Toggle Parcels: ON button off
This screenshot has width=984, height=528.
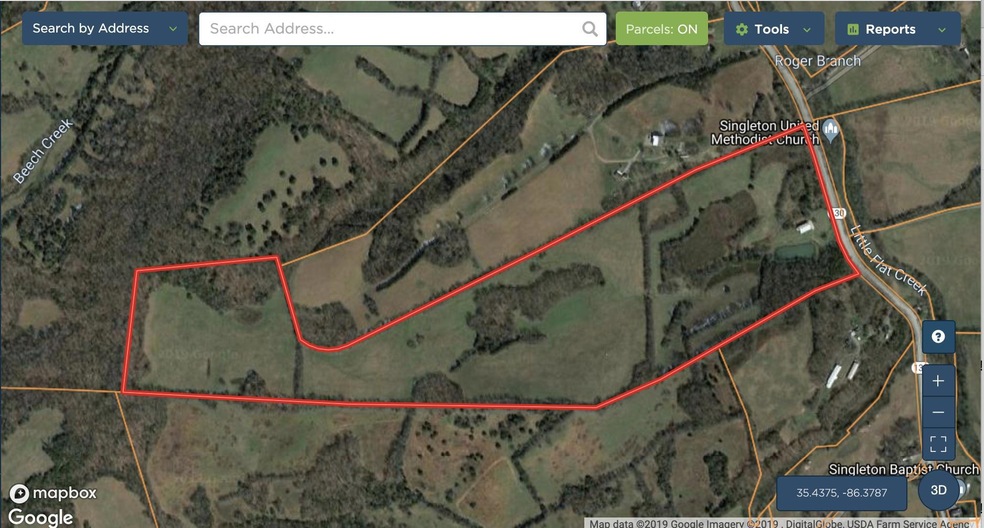coord(661,29)
